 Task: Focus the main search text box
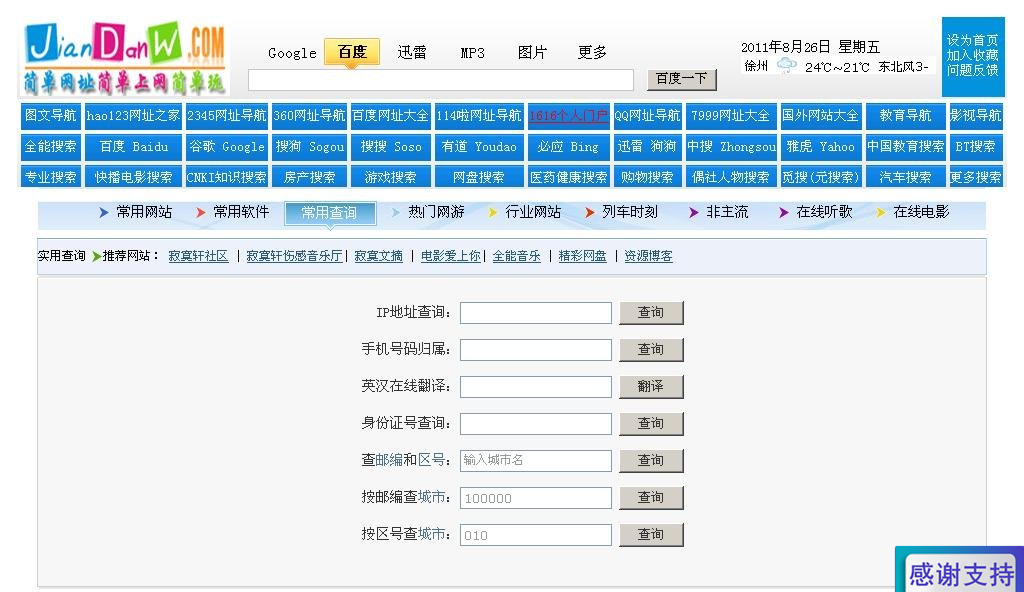click(441, 80)
